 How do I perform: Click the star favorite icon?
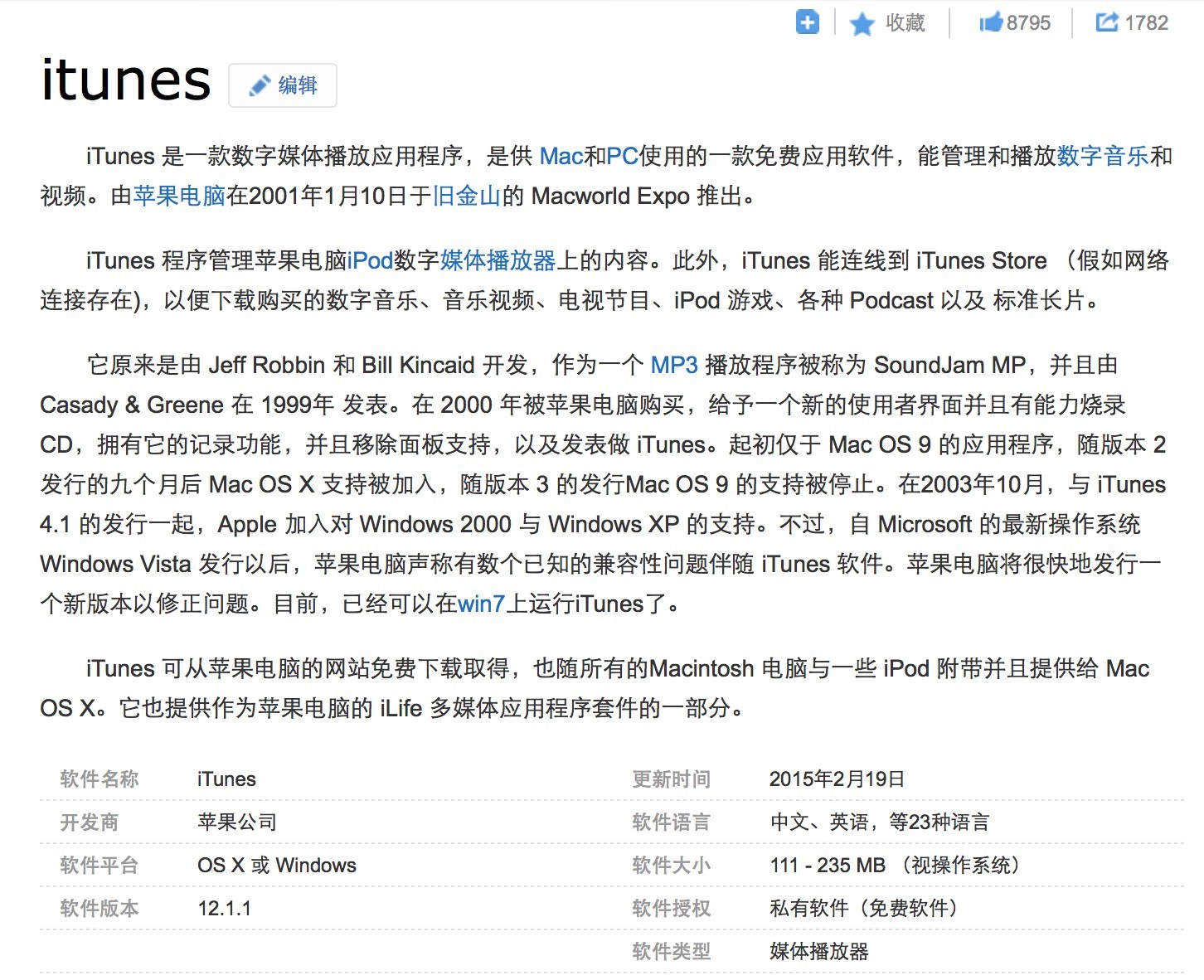tap(862, 24)
